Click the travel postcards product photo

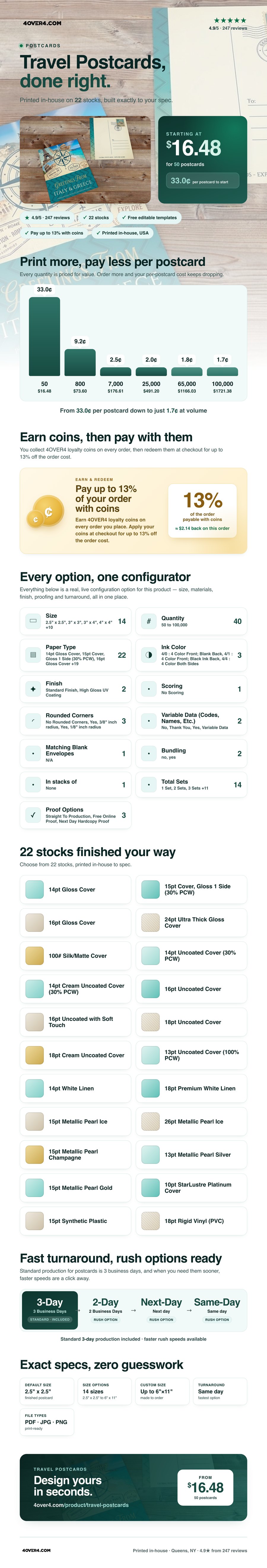click(85, 159)
